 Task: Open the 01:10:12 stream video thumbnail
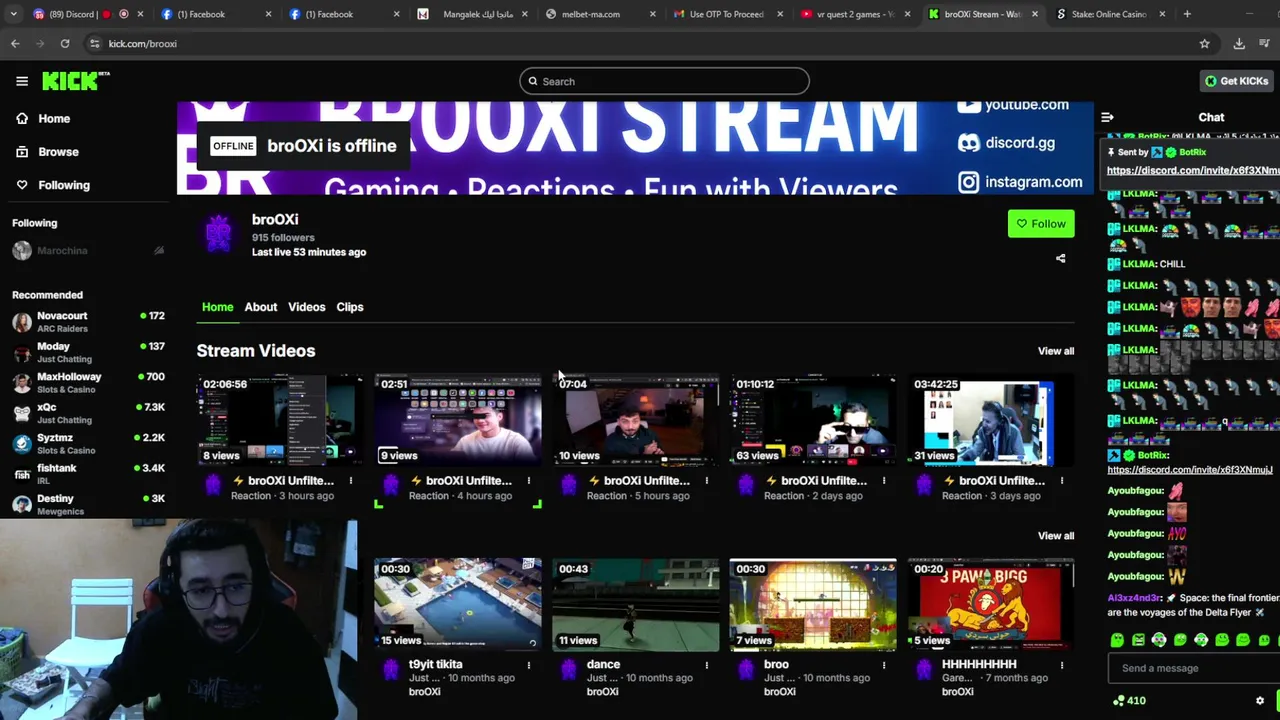coord(813,420)
